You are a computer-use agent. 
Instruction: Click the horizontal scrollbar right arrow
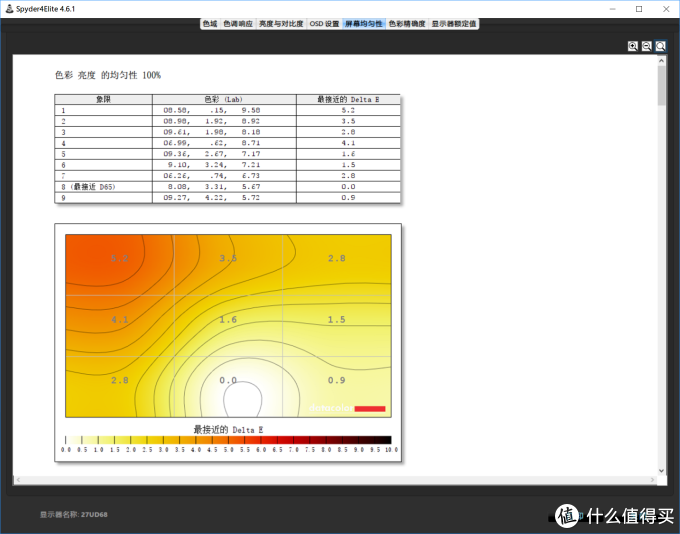(652, 480)
